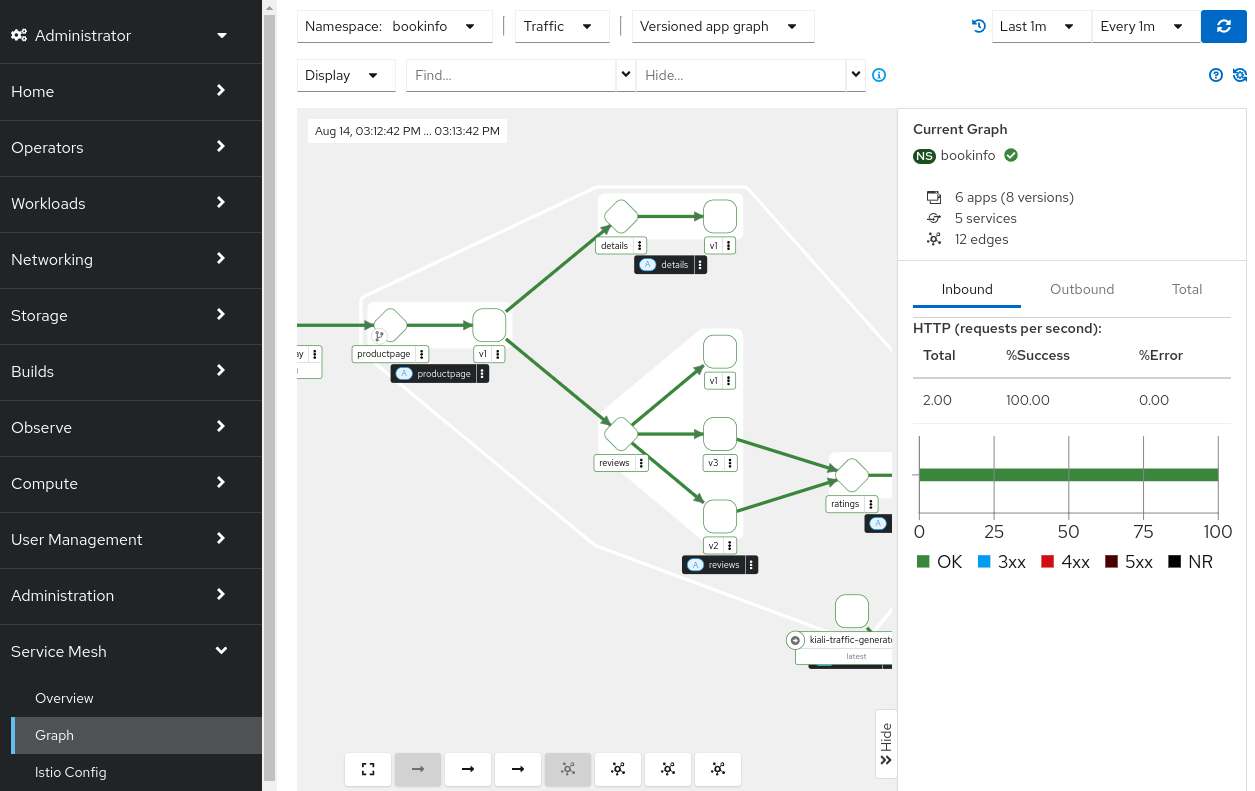Click the zoom-to-fit graph icon
Screen dimensions: 1255x791
(x=368, y=769)
